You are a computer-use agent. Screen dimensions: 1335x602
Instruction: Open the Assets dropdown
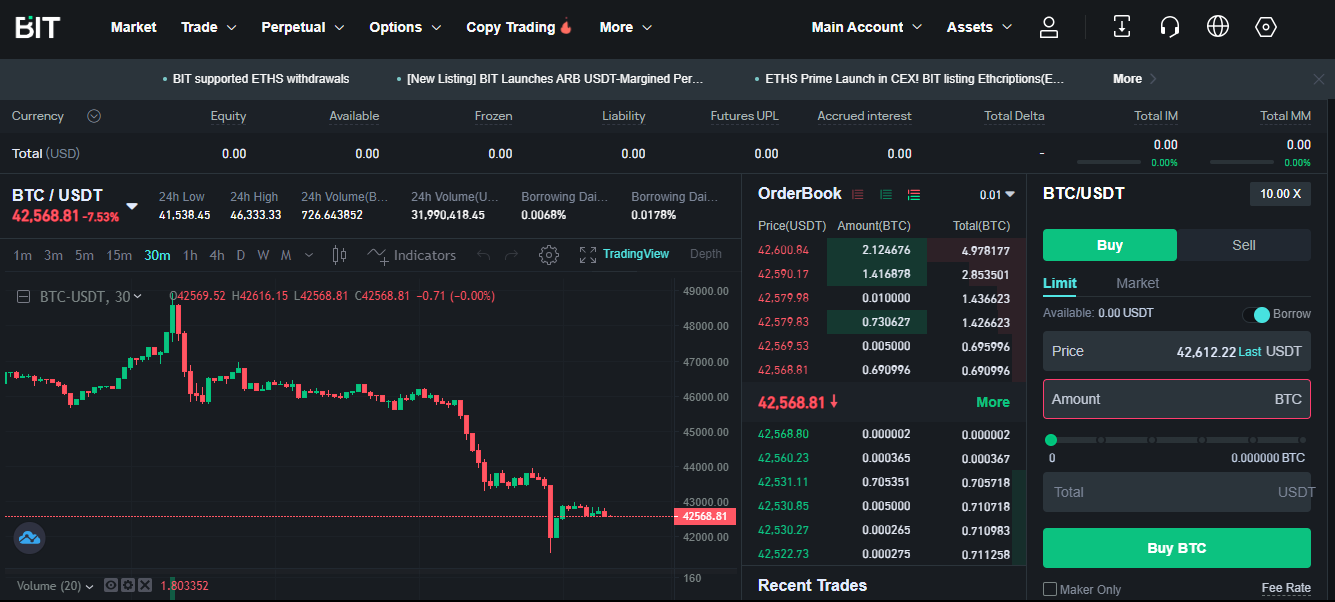click(979, 27)
